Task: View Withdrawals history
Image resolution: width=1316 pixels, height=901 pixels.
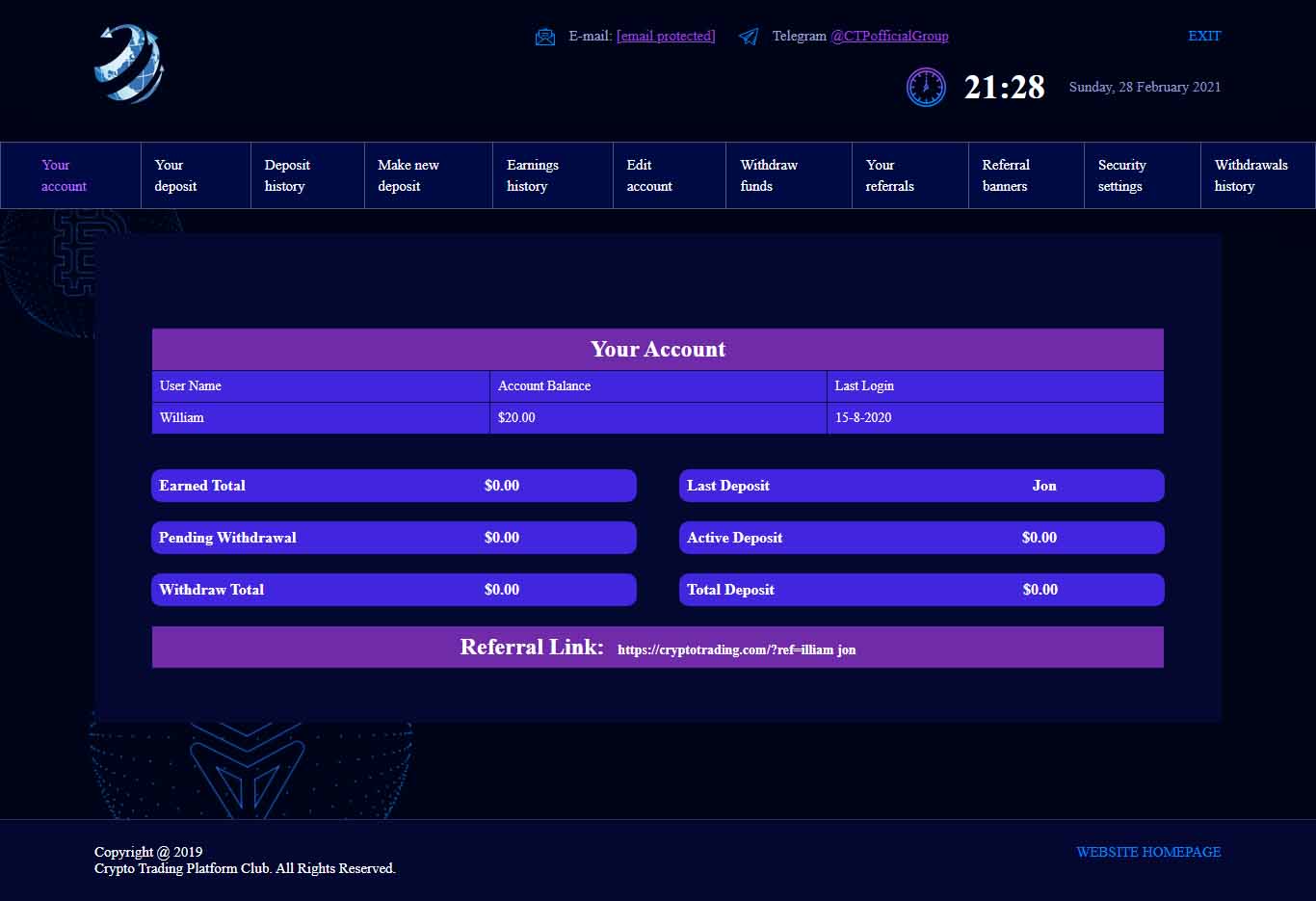Action: (x=1258, y=175)
